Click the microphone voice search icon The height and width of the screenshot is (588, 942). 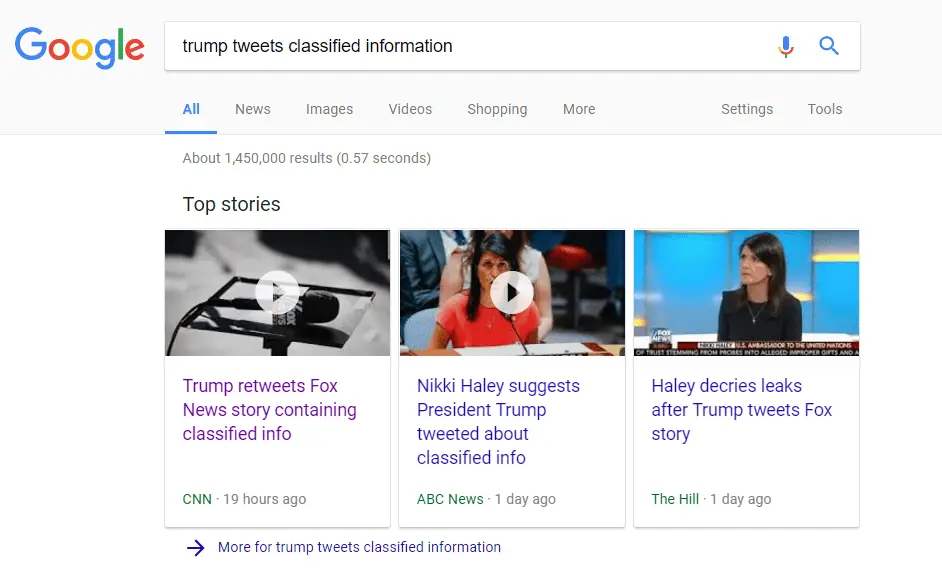[x=786, y=46]
